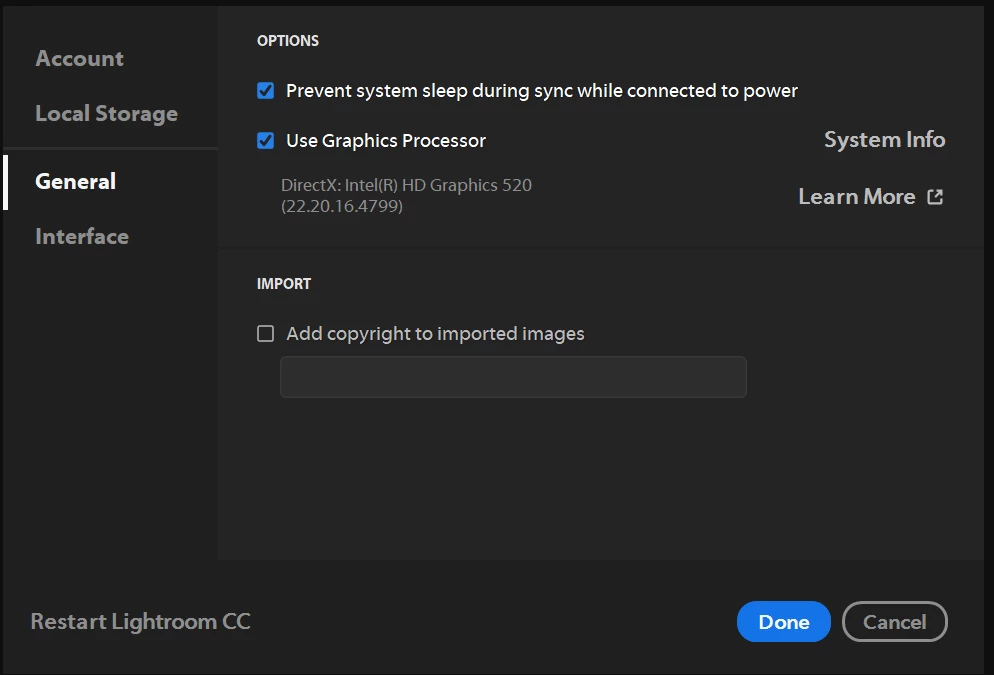994x675 pixels.
Task: Click the OPTIONS section heading
Action: (288, 41)
